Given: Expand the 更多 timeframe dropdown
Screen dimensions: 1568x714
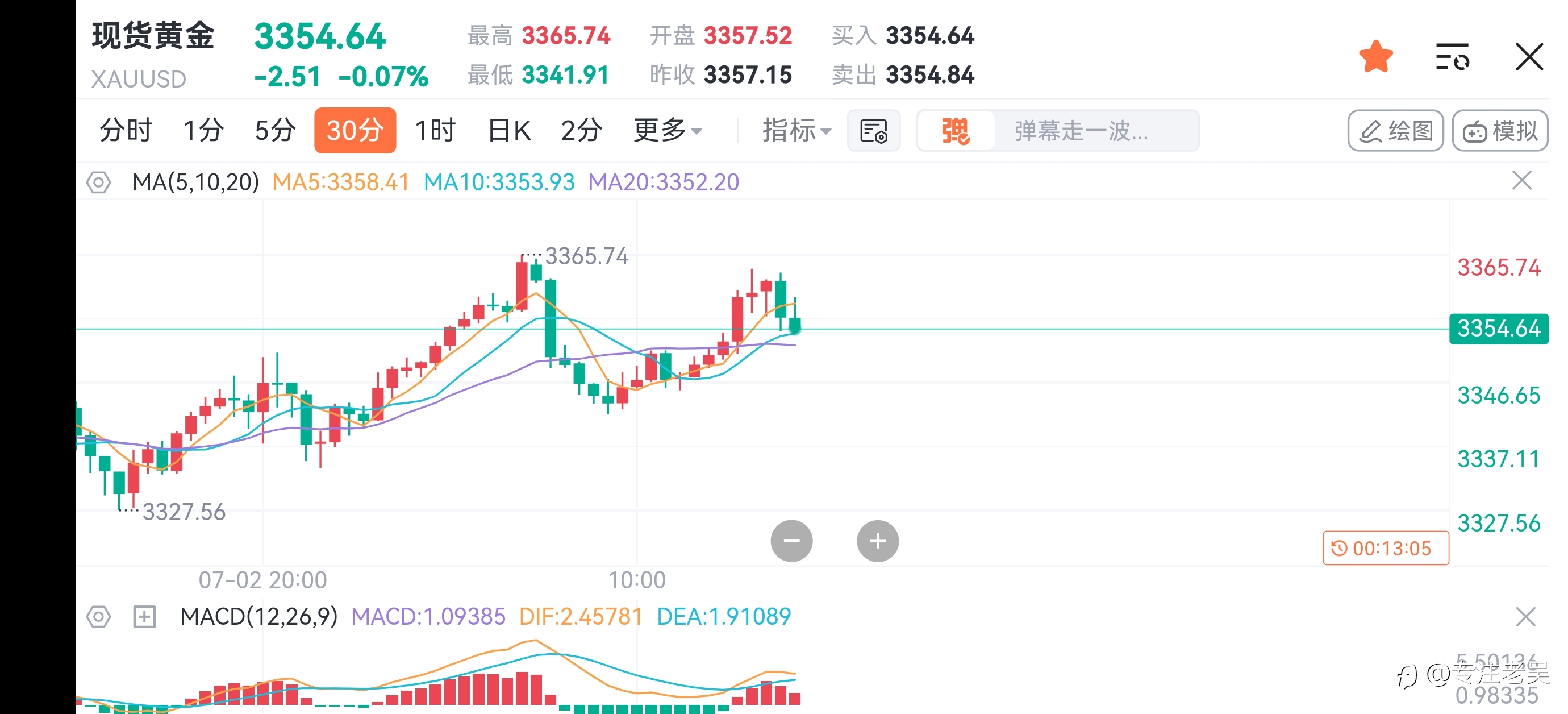Looking at the screenshot, I should pos(668,130).
